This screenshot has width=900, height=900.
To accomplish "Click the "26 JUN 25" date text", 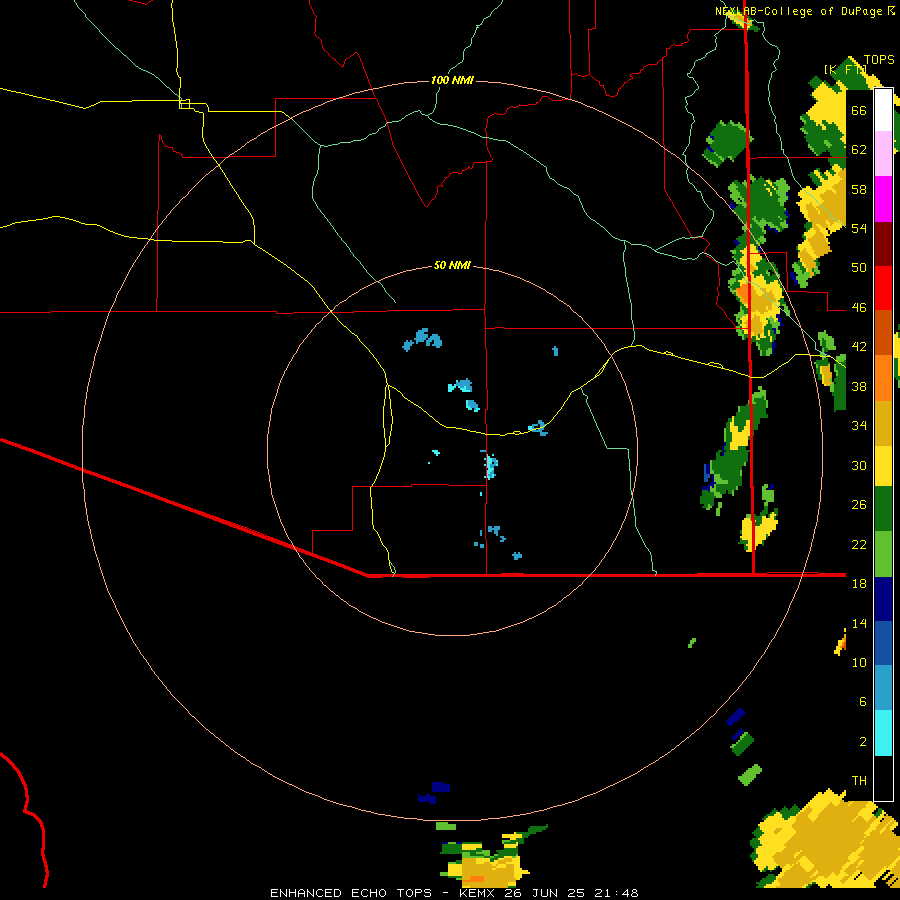I will [544, 893].
